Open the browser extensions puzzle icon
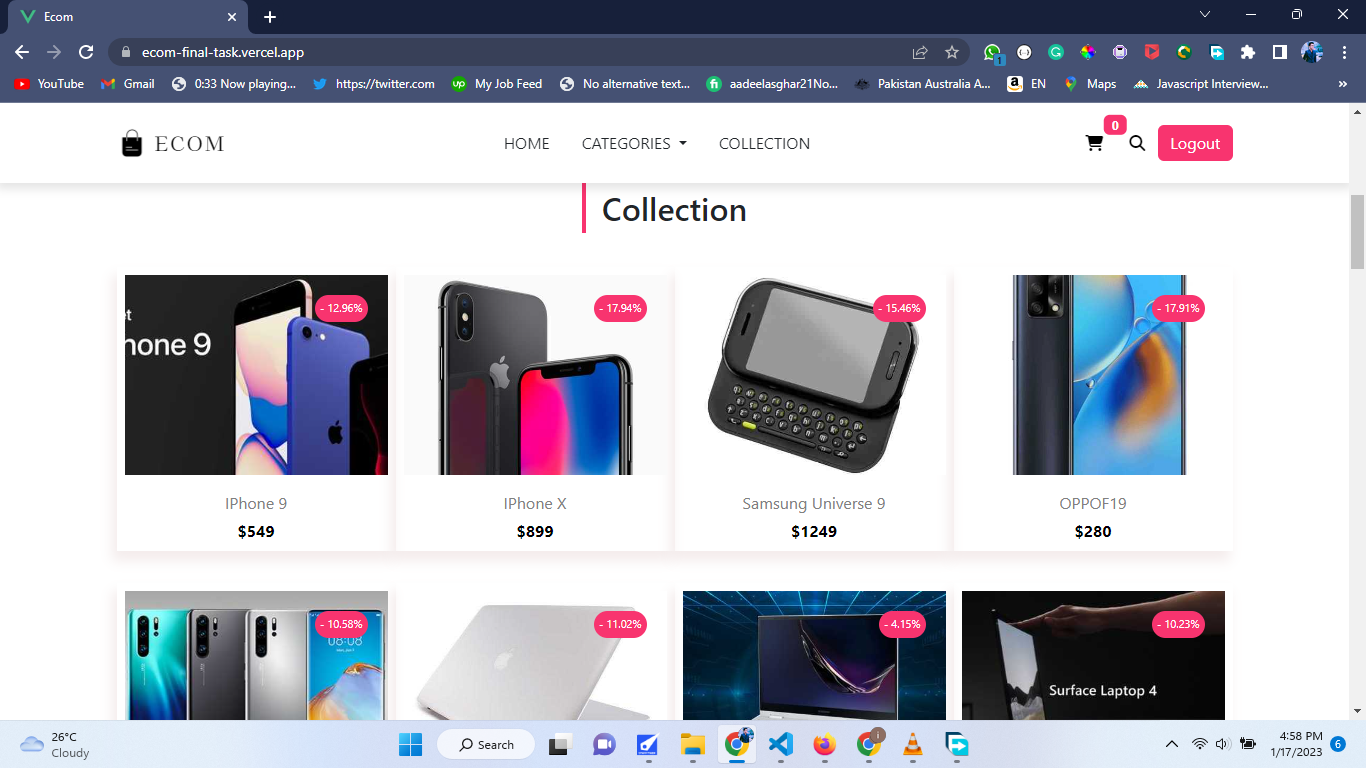1366x768 pixels. tap(1247, 52)
